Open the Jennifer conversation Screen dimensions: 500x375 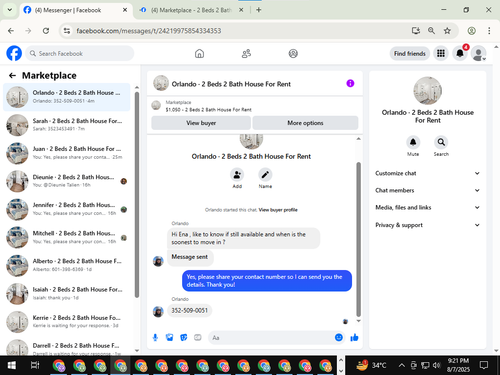(x=67, y=209)
